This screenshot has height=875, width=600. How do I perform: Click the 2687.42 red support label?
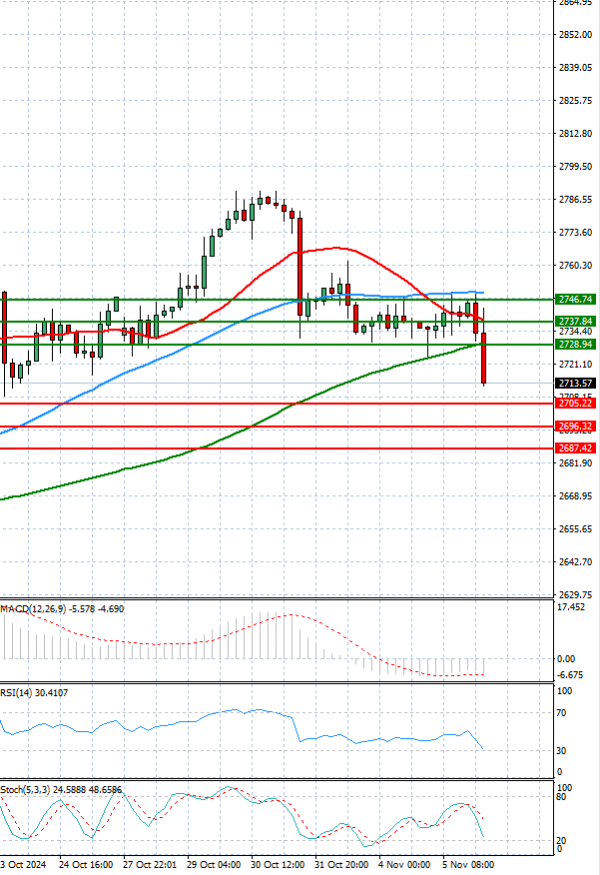pos(575,448)
